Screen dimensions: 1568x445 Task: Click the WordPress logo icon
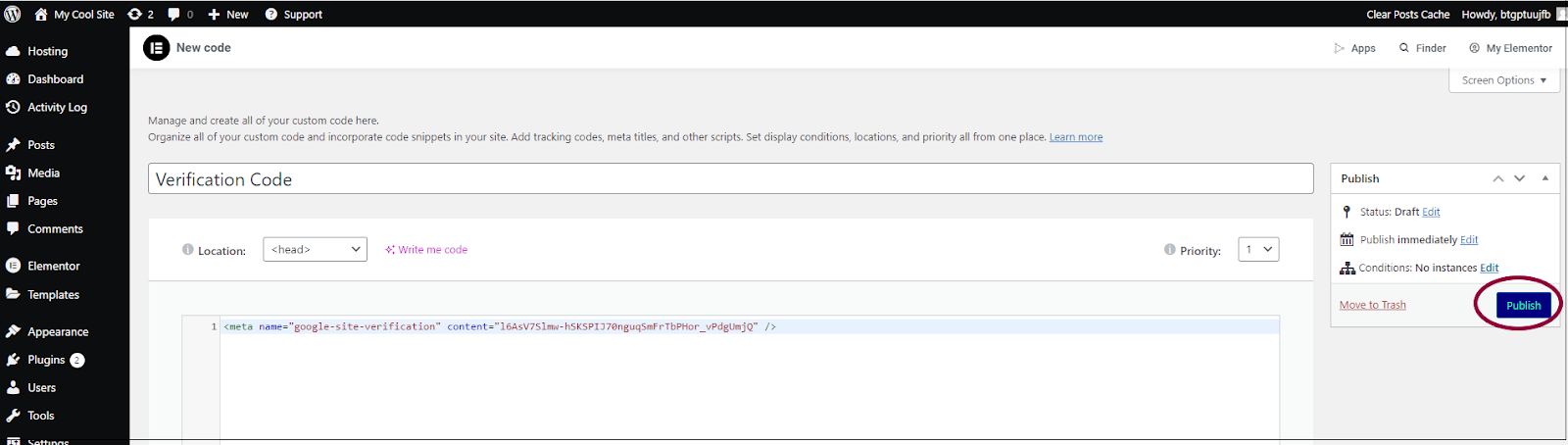[13, 14]
